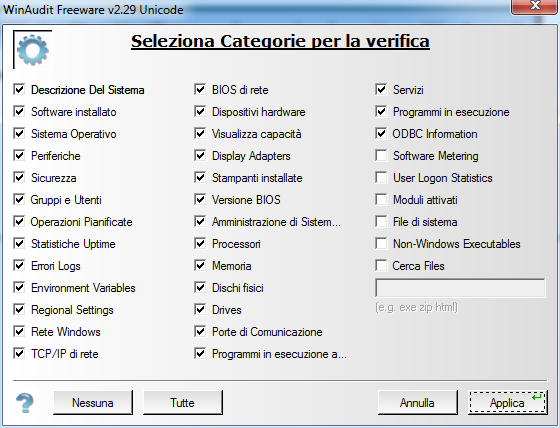This screenshot has width=560, height=428.
Task: Click the Annulla button
Action: point(418,403)
